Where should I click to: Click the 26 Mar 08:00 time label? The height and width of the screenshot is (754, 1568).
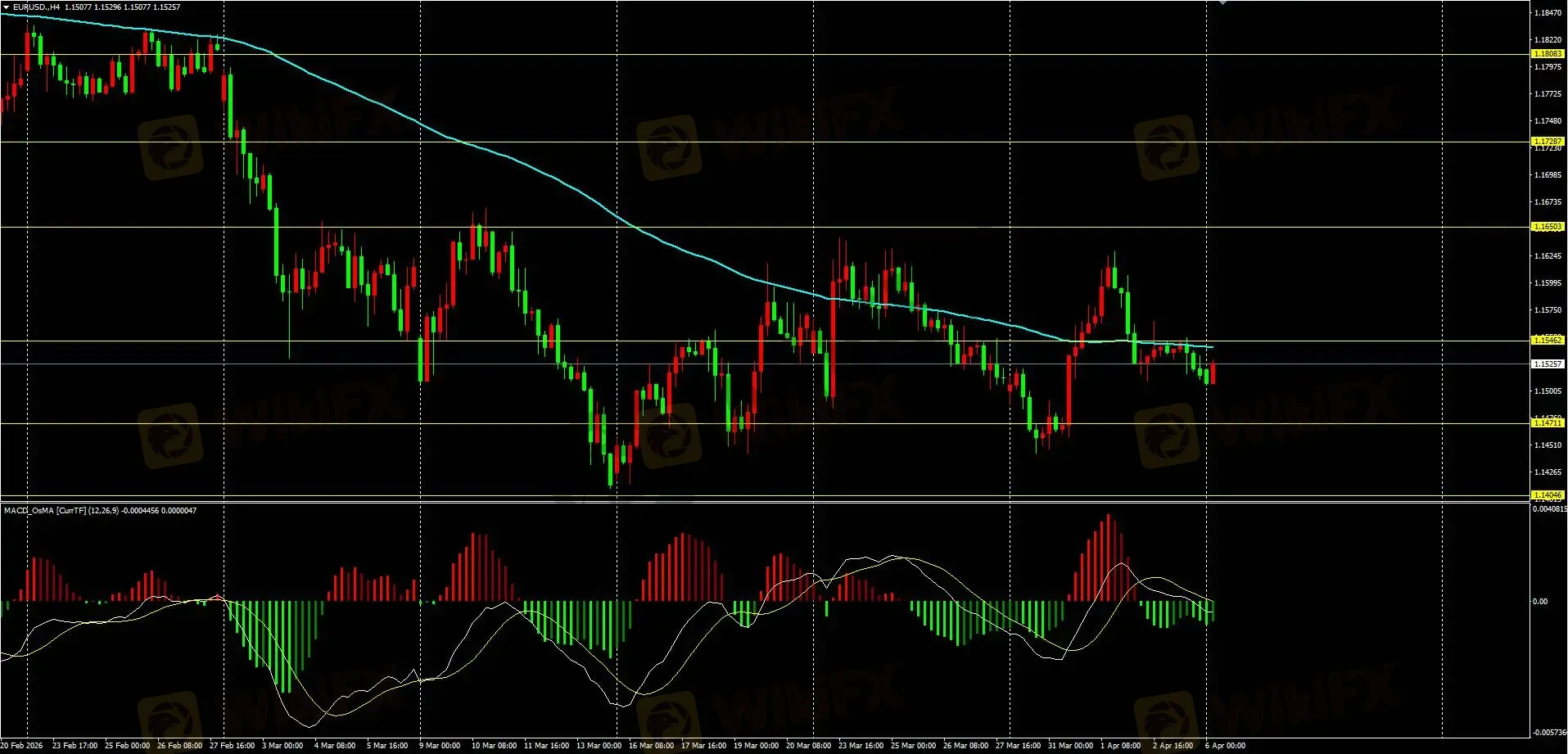[965, 746]
